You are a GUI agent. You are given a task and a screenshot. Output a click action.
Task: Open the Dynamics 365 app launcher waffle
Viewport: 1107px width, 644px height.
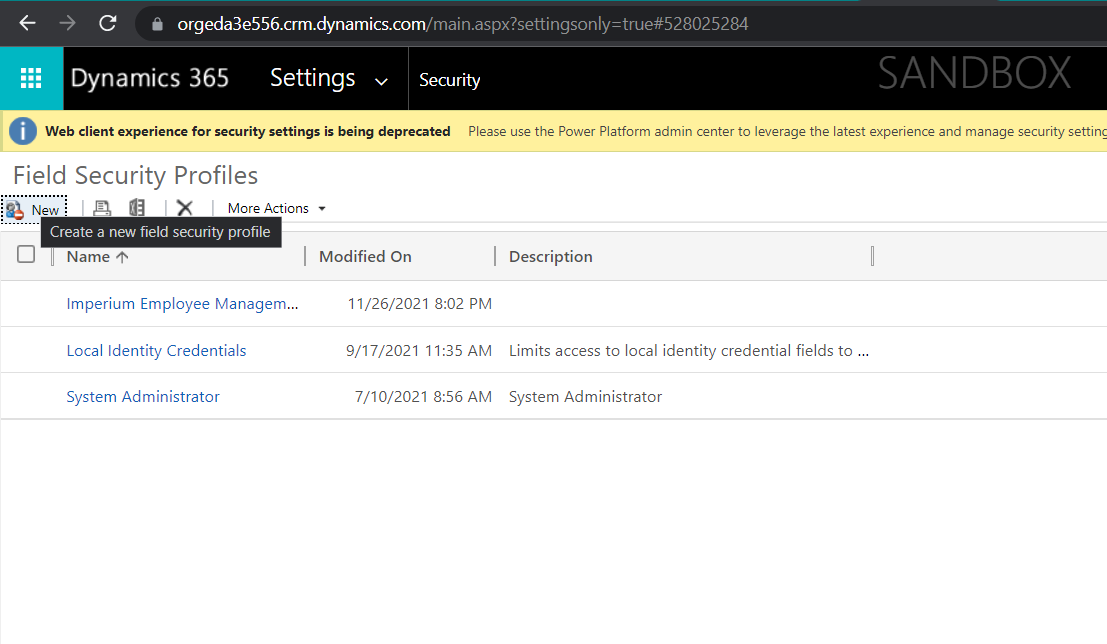(x=31, y=78)
